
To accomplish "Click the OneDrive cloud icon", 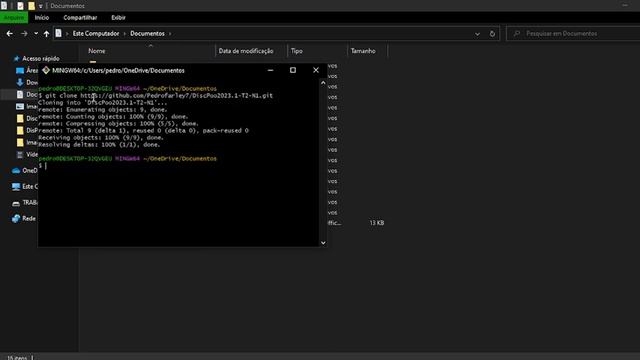I will coord(16,171).
